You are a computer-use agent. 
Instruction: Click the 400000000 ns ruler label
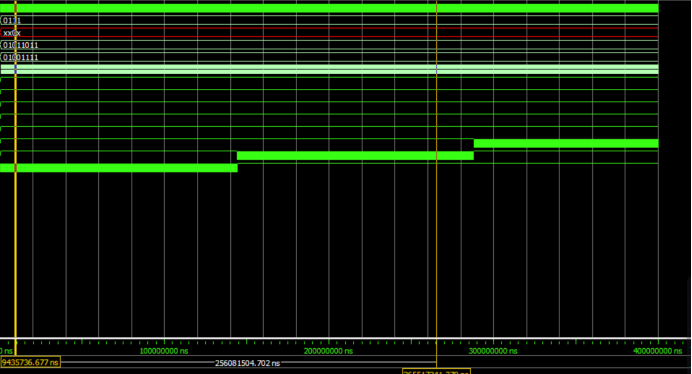tap(658, 351)
